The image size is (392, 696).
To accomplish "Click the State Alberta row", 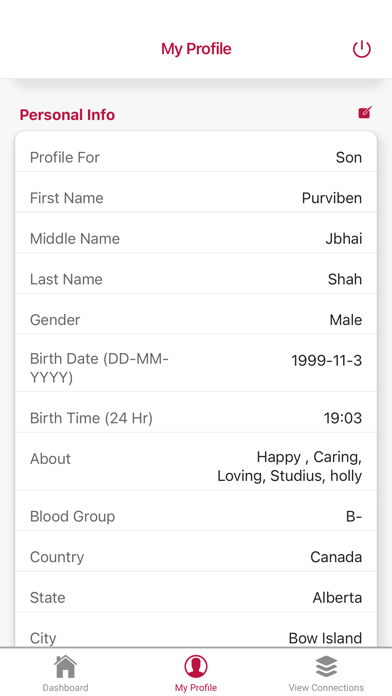I will [196, 597].
